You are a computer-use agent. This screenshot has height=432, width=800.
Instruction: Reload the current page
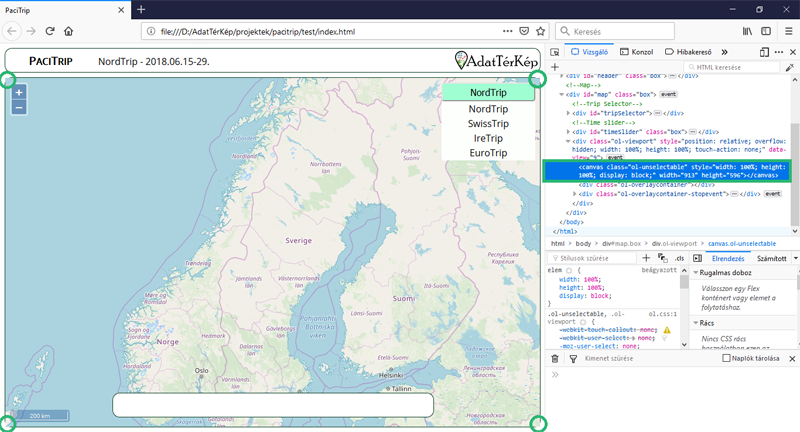tap(49, 31)
